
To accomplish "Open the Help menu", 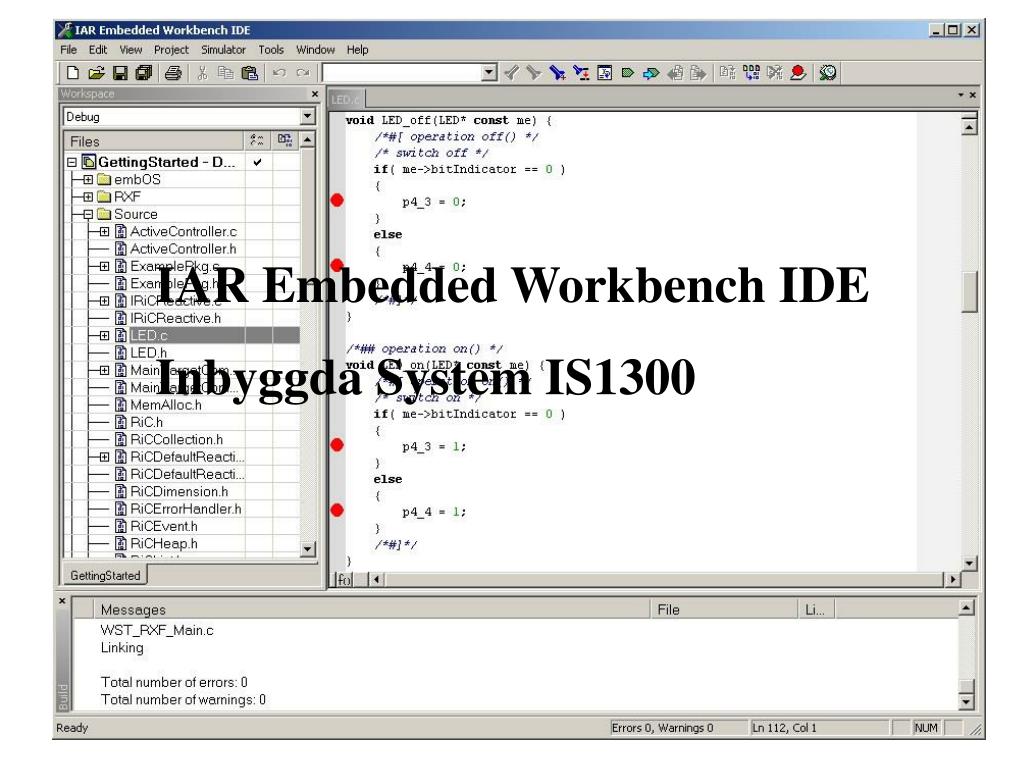I will click(357, 50).
